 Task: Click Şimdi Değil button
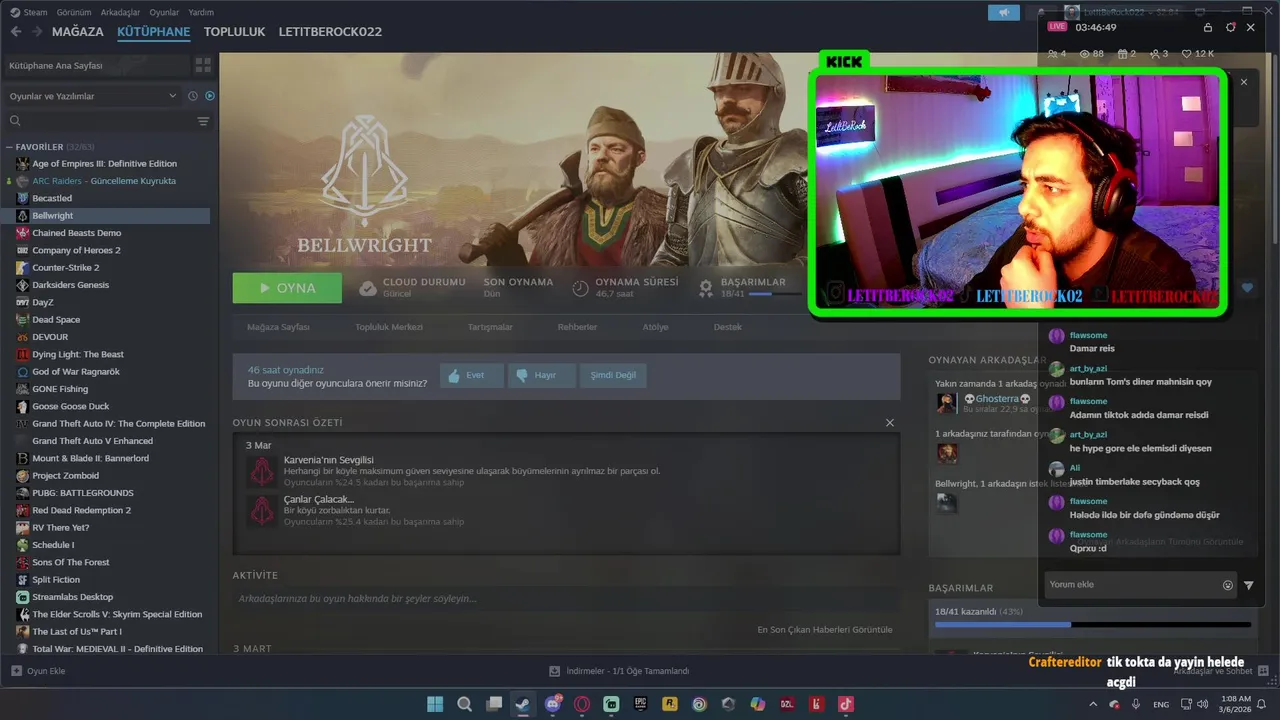coord(613,375)
